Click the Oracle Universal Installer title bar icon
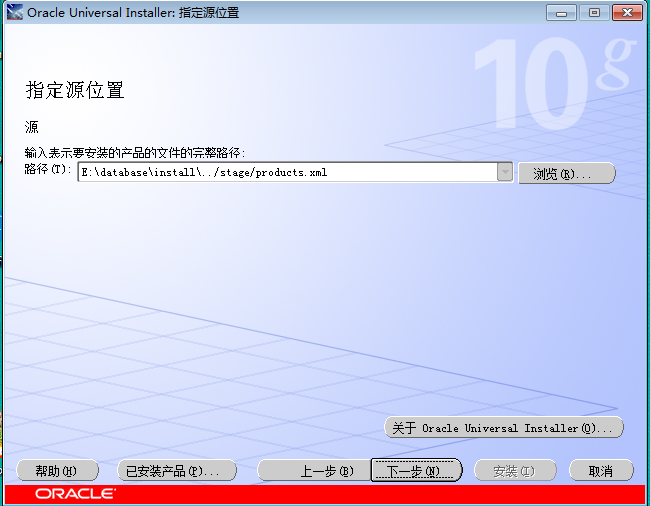The image size is (650, 506). point(15,12)
